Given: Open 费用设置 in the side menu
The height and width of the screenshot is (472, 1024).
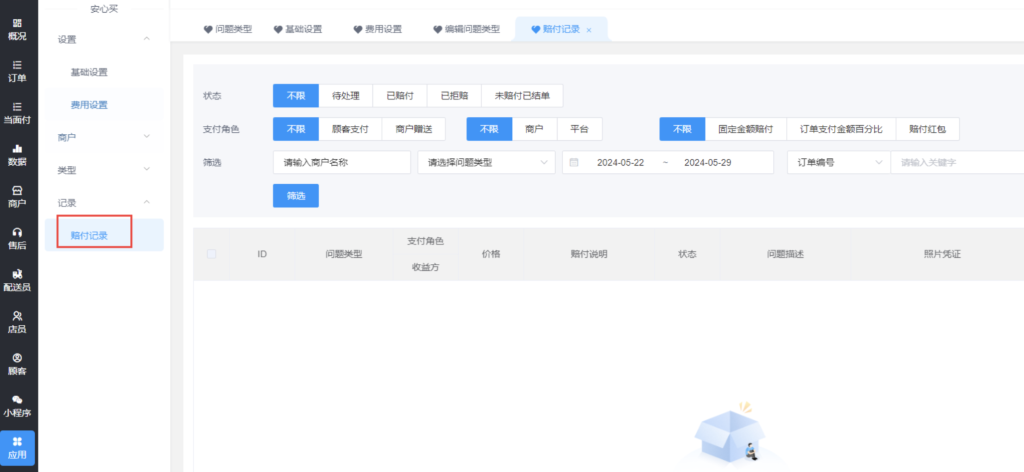Looking at the screenshot, I should coord(89,104).
